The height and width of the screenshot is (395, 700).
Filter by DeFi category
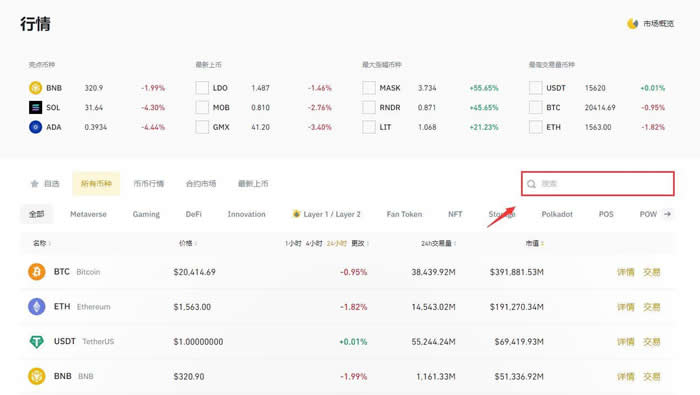click(x=194, y=214)
